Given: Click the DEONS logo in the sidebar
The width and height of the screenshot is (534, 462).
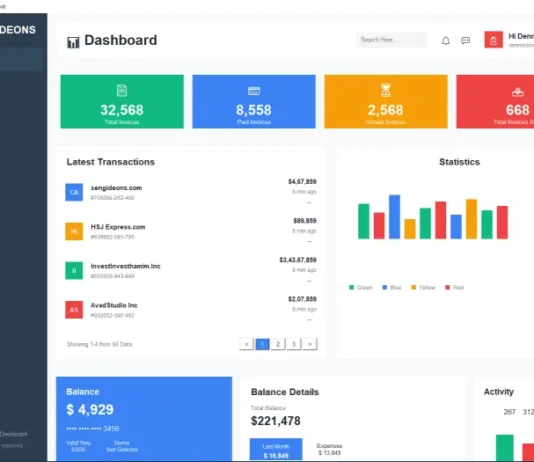Looking at the screenshot, I should coord(18,30).
